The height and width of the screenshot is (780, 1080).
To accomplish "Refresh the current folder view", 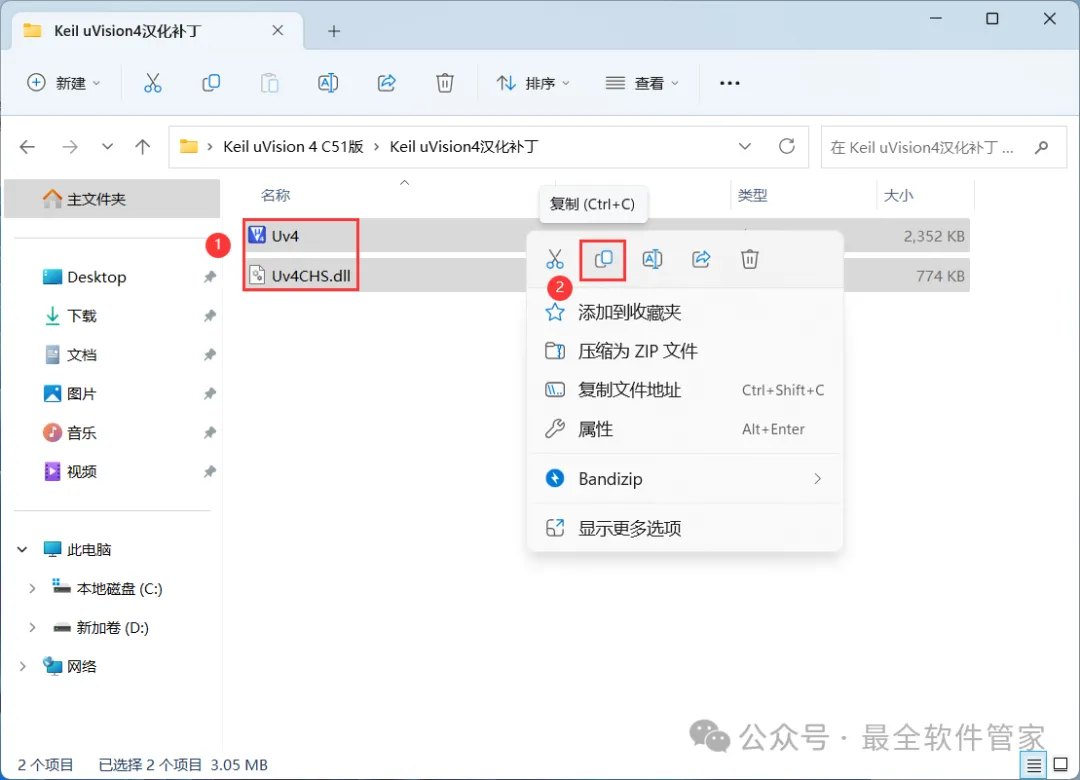I will click(787, 146).
